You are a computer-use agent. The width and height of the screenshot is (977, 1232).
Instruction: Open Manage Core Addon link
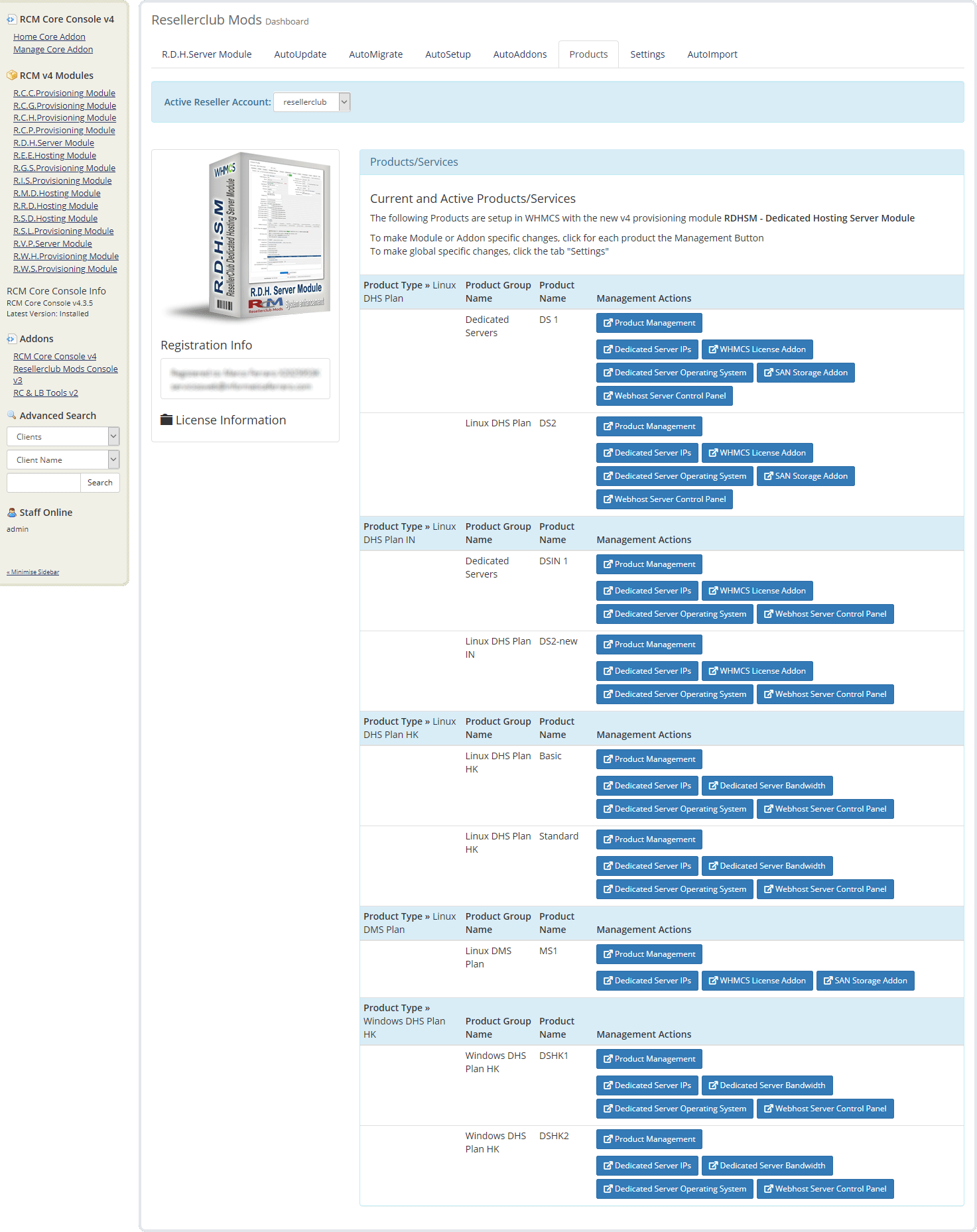point(53,50)
